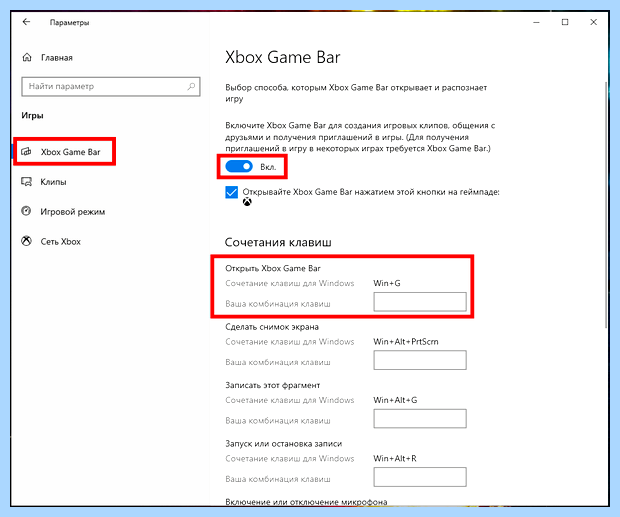Uncheck the gamepad button checkbox

(232, 192)
